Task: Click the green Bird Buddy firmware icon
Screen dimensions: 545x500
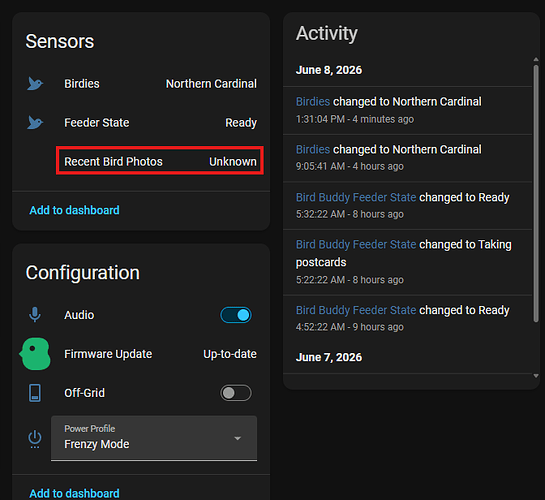Action: [35, 354]
